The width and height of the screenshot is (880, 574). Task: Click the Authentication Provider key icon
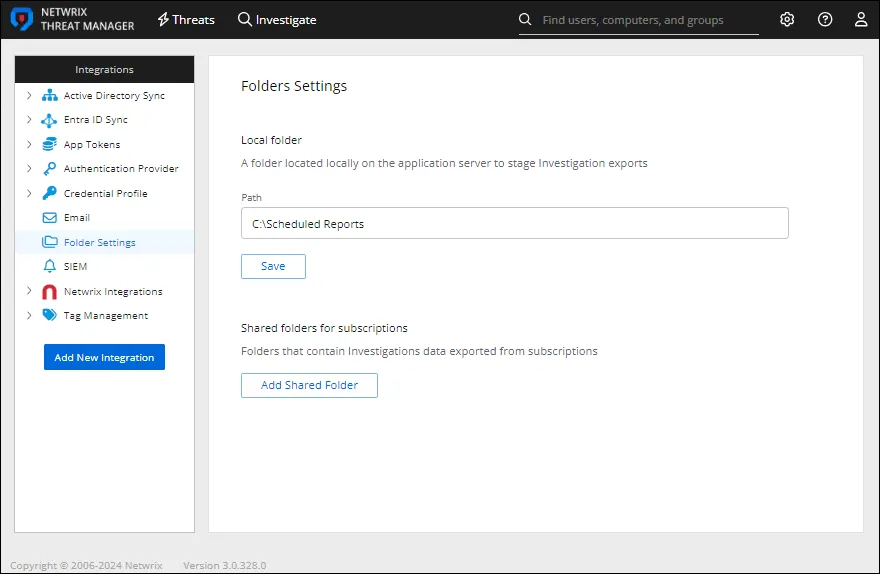pyautogui.click(x=49, y=168)
